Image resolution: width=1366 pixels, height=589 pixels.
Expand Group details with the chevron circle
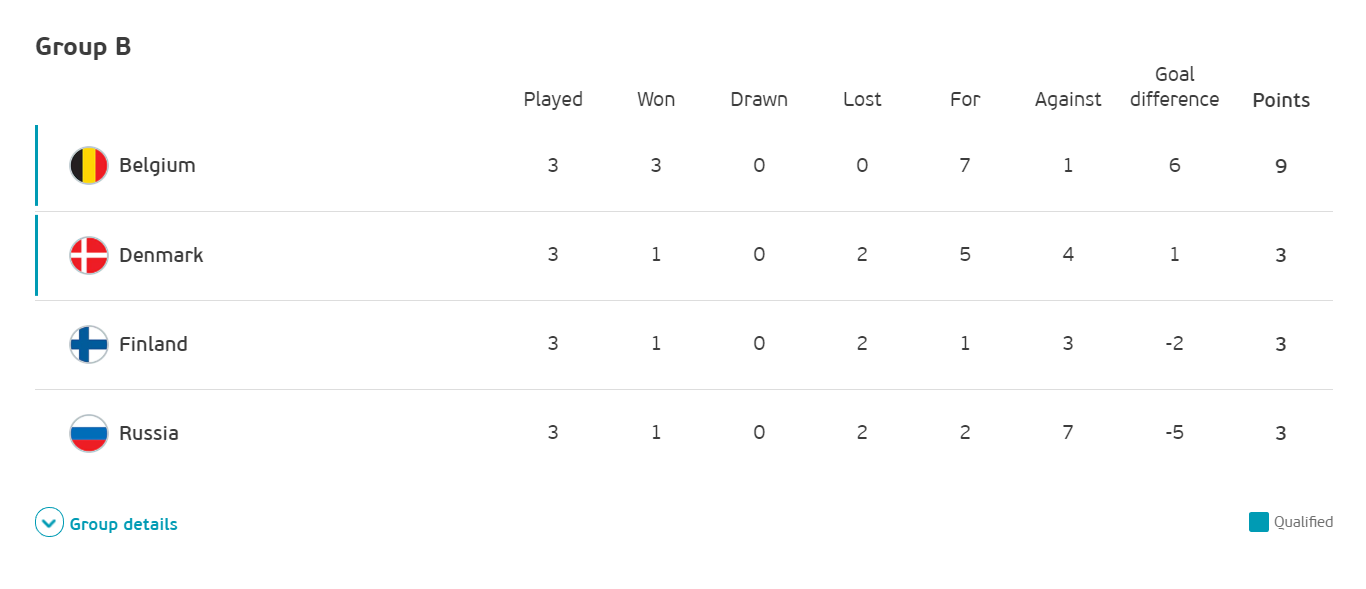pyautogui.click(x=49, y=523)
